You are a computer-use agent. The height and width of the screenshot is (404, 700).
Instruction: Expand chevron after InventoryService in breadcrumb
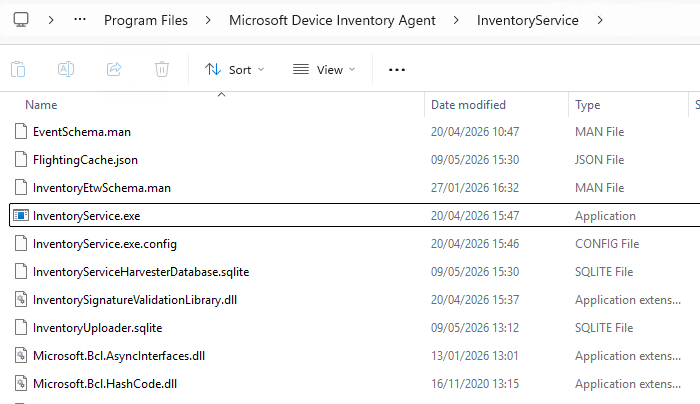click(600, 20)
